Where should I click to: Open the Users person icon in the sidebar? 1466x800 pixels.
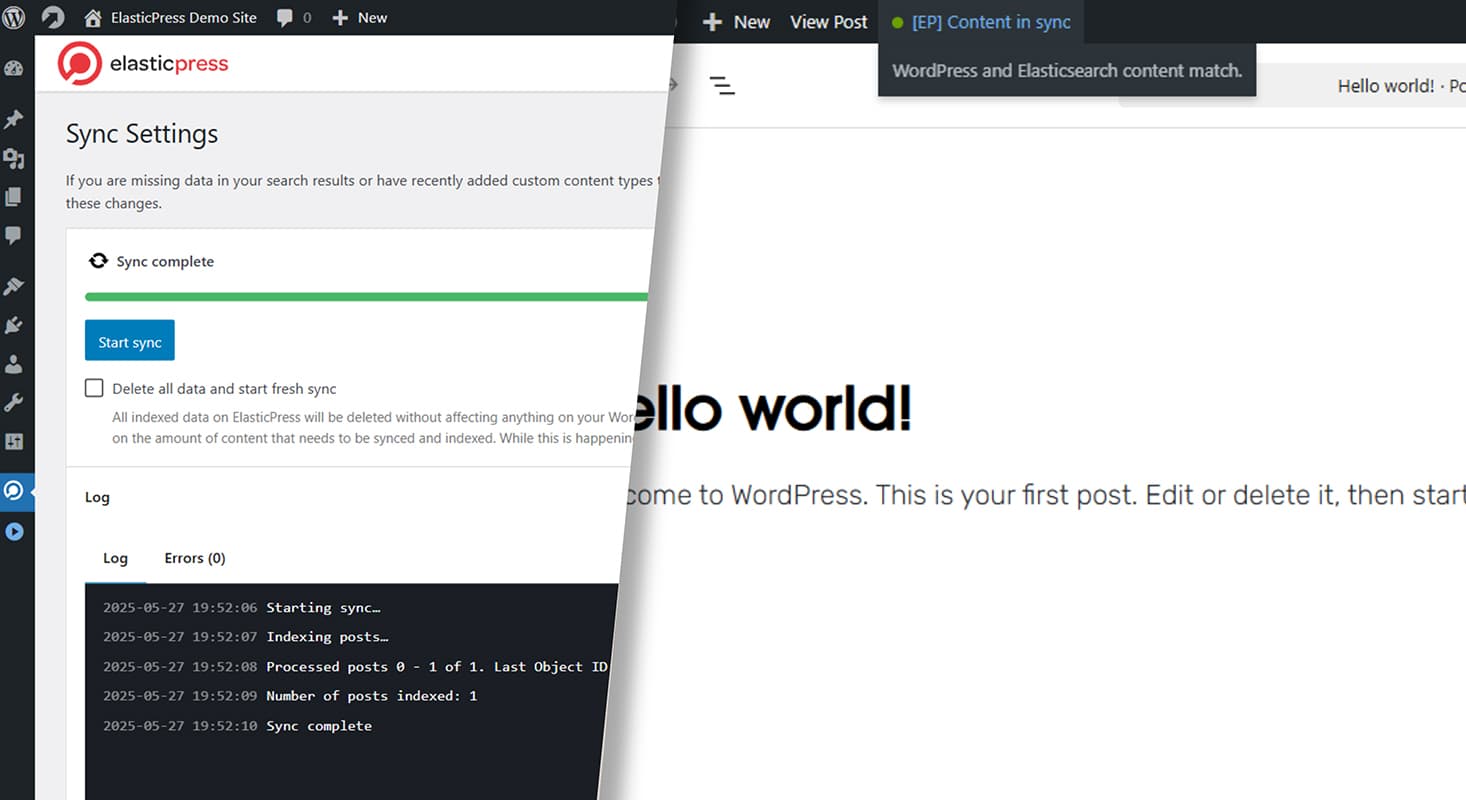coord(14,364)
